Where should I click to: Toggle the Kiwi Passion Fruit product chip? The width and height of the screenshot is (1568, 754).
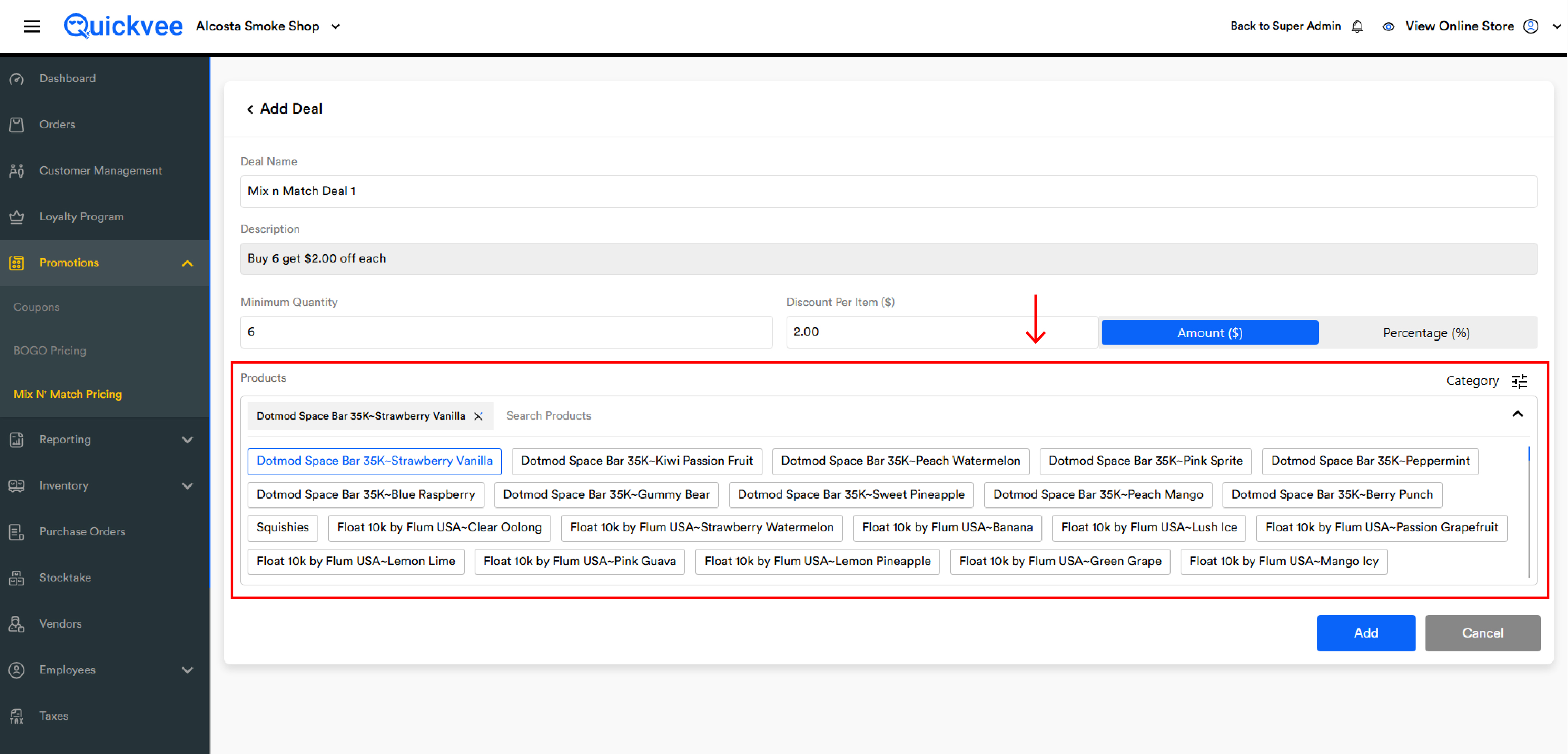(637, 461)
